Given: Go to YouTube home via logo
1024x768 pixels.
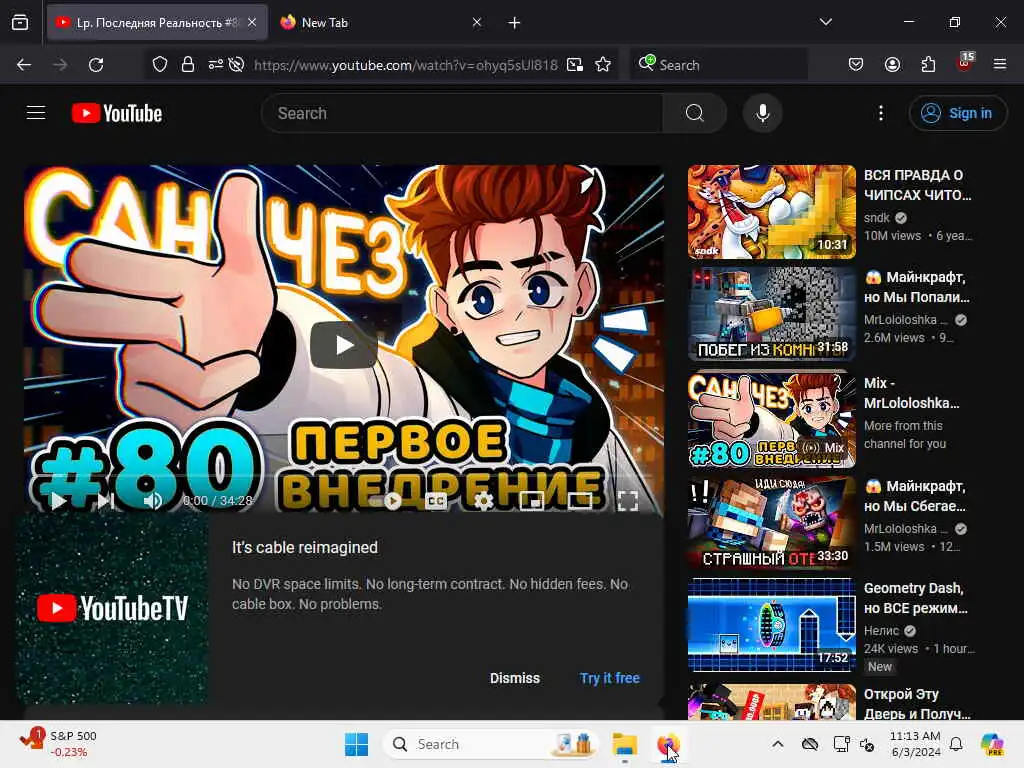Looking at the screenshot, I should click(x=117, y=113).
